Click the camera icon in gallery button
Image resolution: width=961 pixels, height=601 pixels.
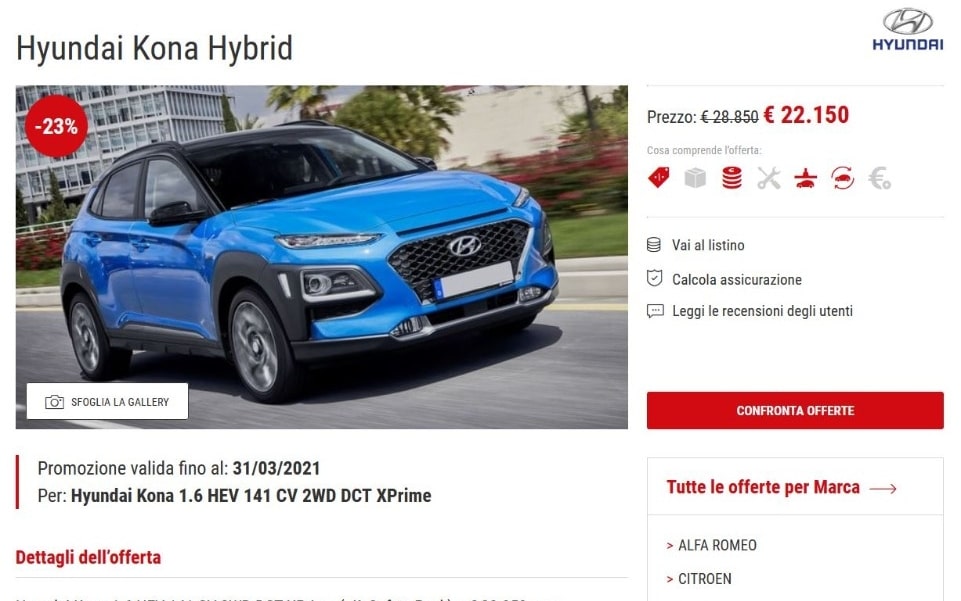tap(54, 402)
